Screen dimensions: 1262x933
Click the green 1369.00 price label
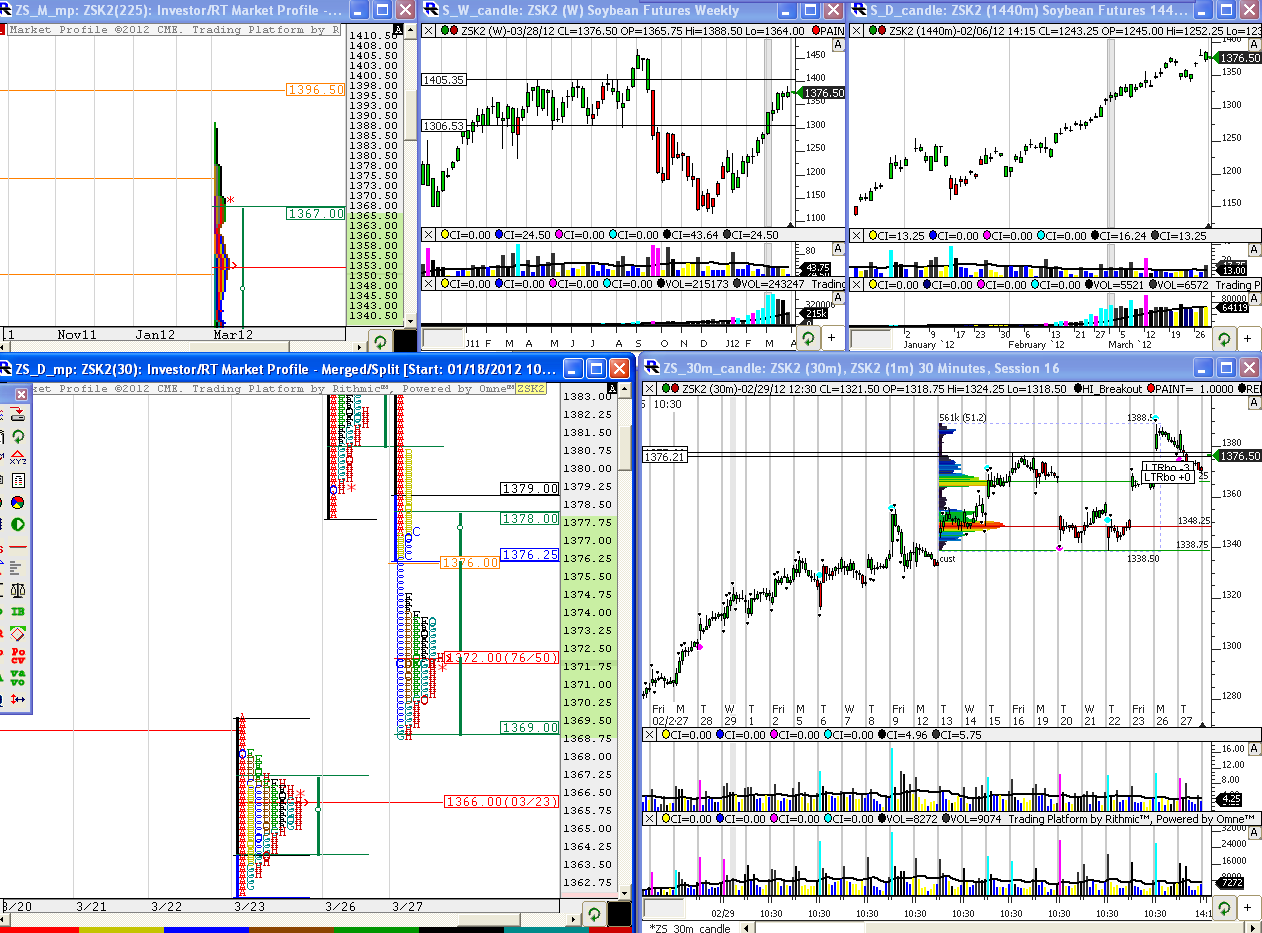coord(530,728)
